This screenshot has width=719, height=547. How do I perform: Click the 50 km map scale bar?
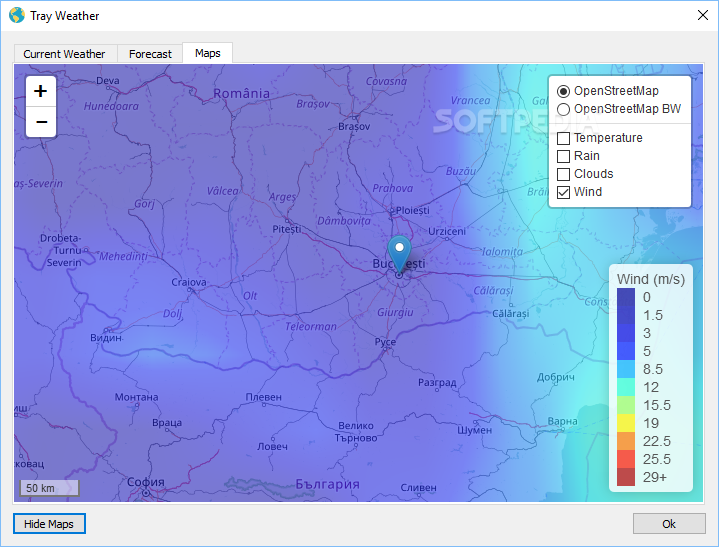coord(50,488)
